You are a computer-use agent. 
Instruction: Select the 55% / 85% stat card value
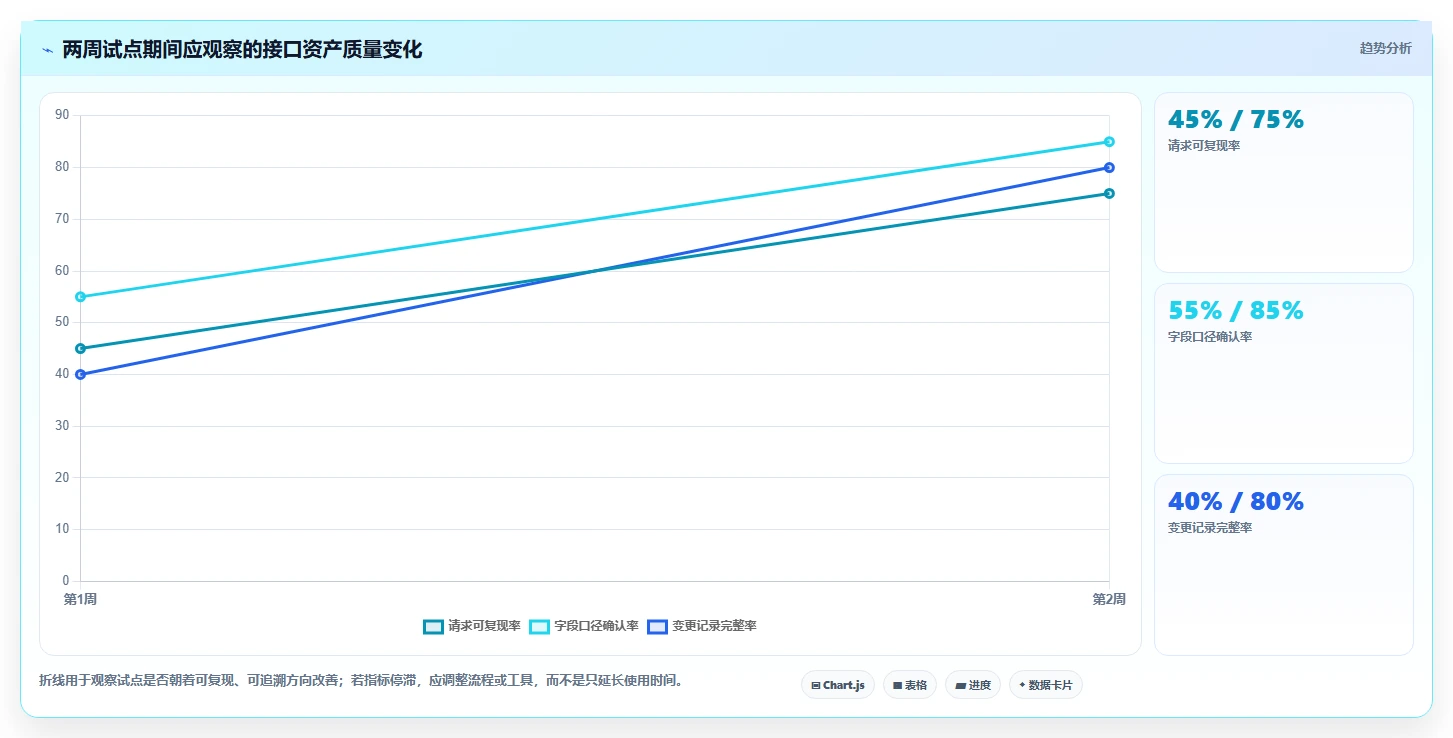(1236, 311)
